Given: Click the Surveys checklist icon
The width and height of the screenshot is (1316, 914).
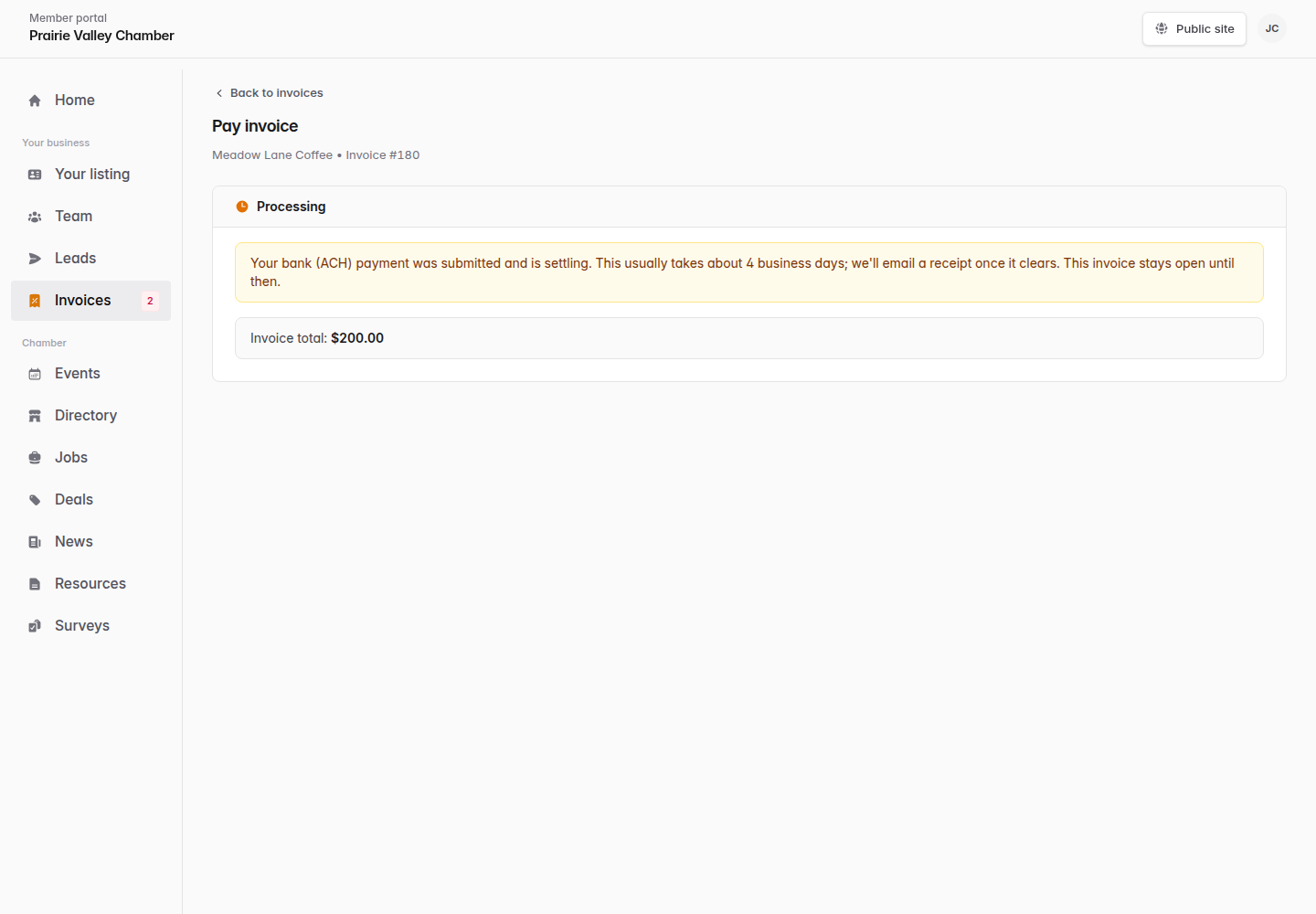Looking at the screenshot, I should [35, 626].
